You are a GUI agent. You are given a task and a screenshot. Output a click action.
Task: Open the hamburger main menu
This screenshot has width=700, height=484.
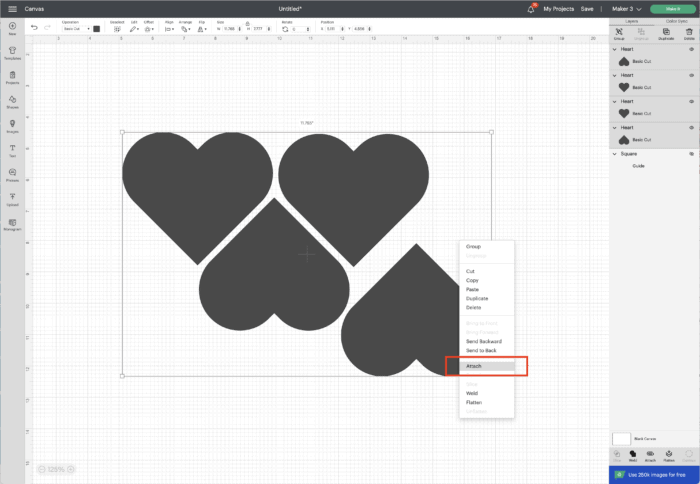(x=11, y=8)
